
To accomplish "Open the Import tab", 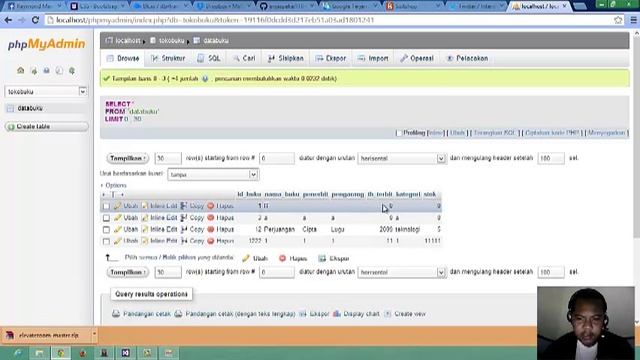I will click(373, 58).
